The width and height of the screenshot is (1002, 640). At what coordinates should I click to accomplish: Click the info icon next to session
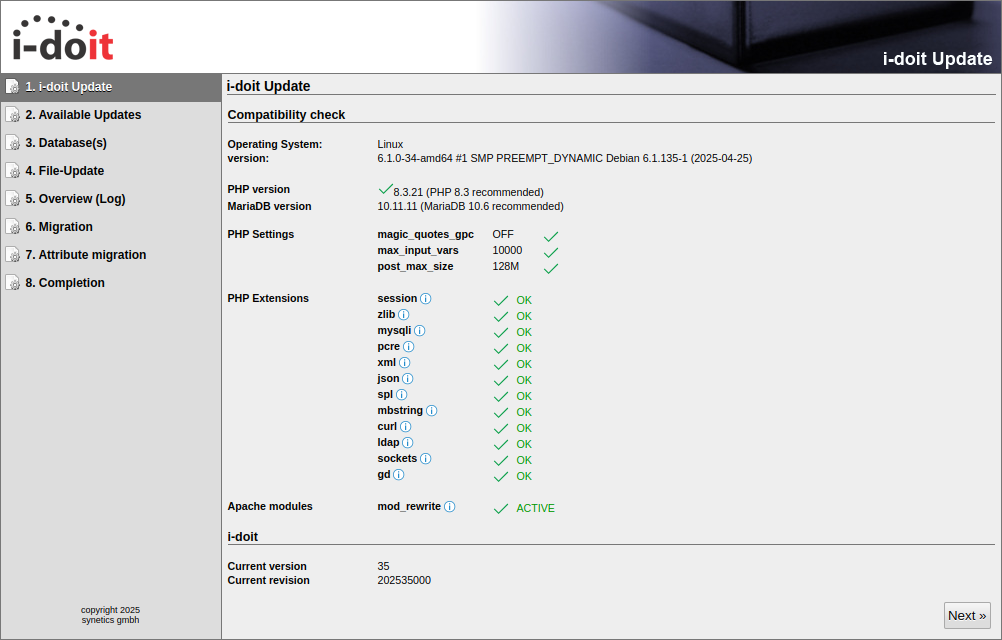coord(426,299)
